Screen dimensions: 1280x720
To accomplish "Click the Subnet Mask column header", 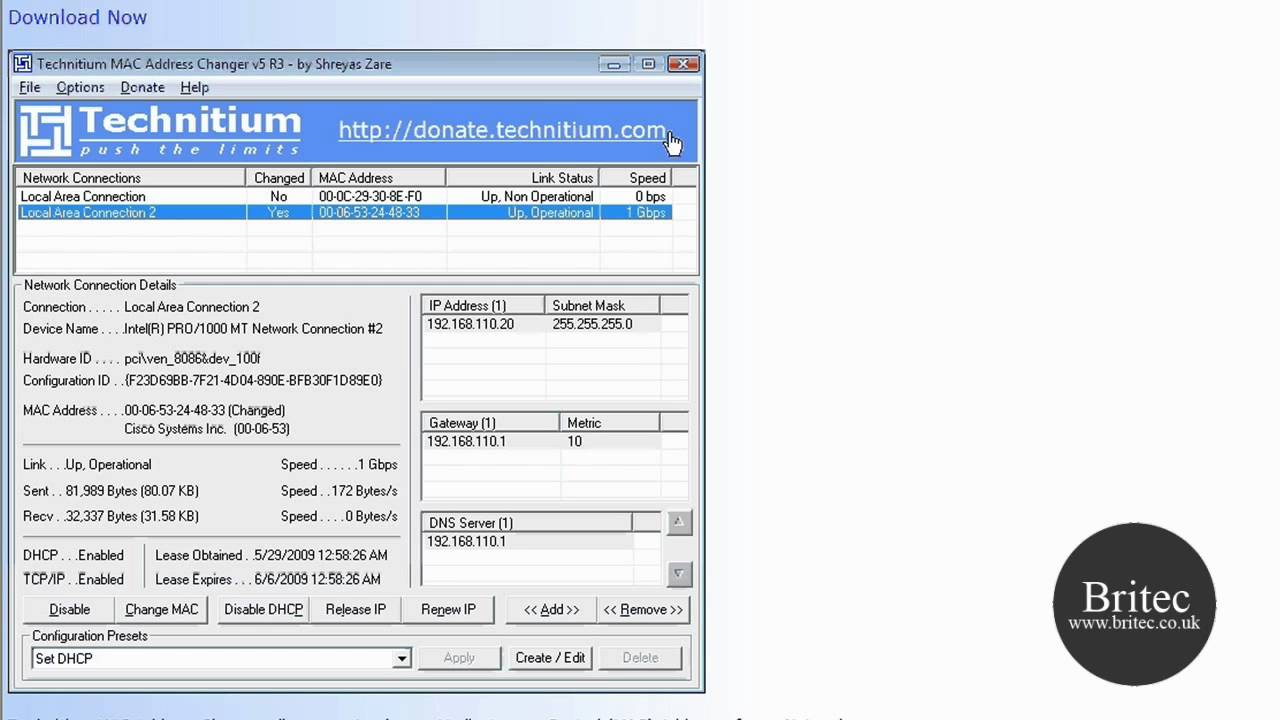I will click(602, 306).
